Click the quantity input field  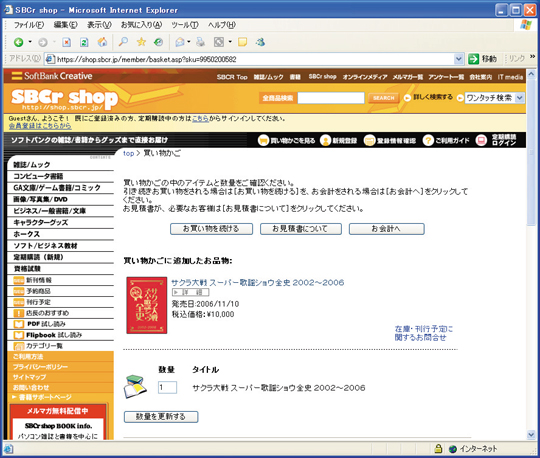[x=167, y=387]
